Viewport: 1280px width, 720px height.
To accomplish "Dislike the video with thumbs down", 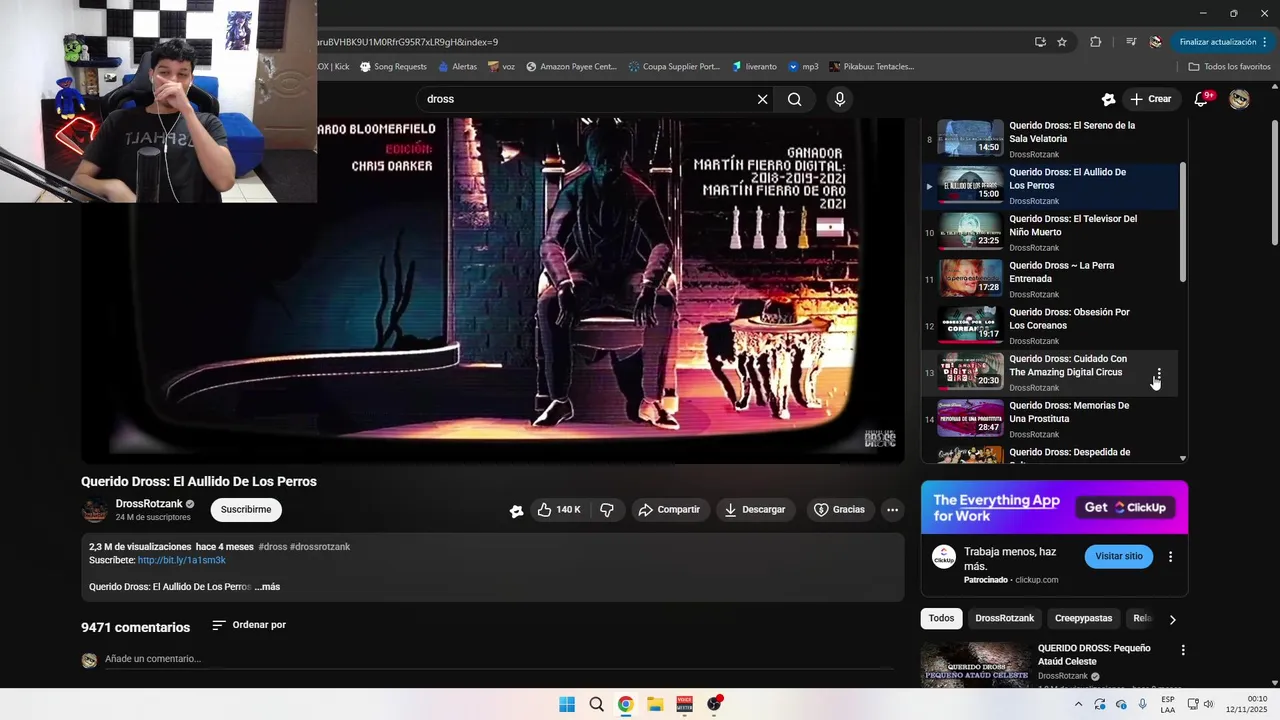I will 607,510.
